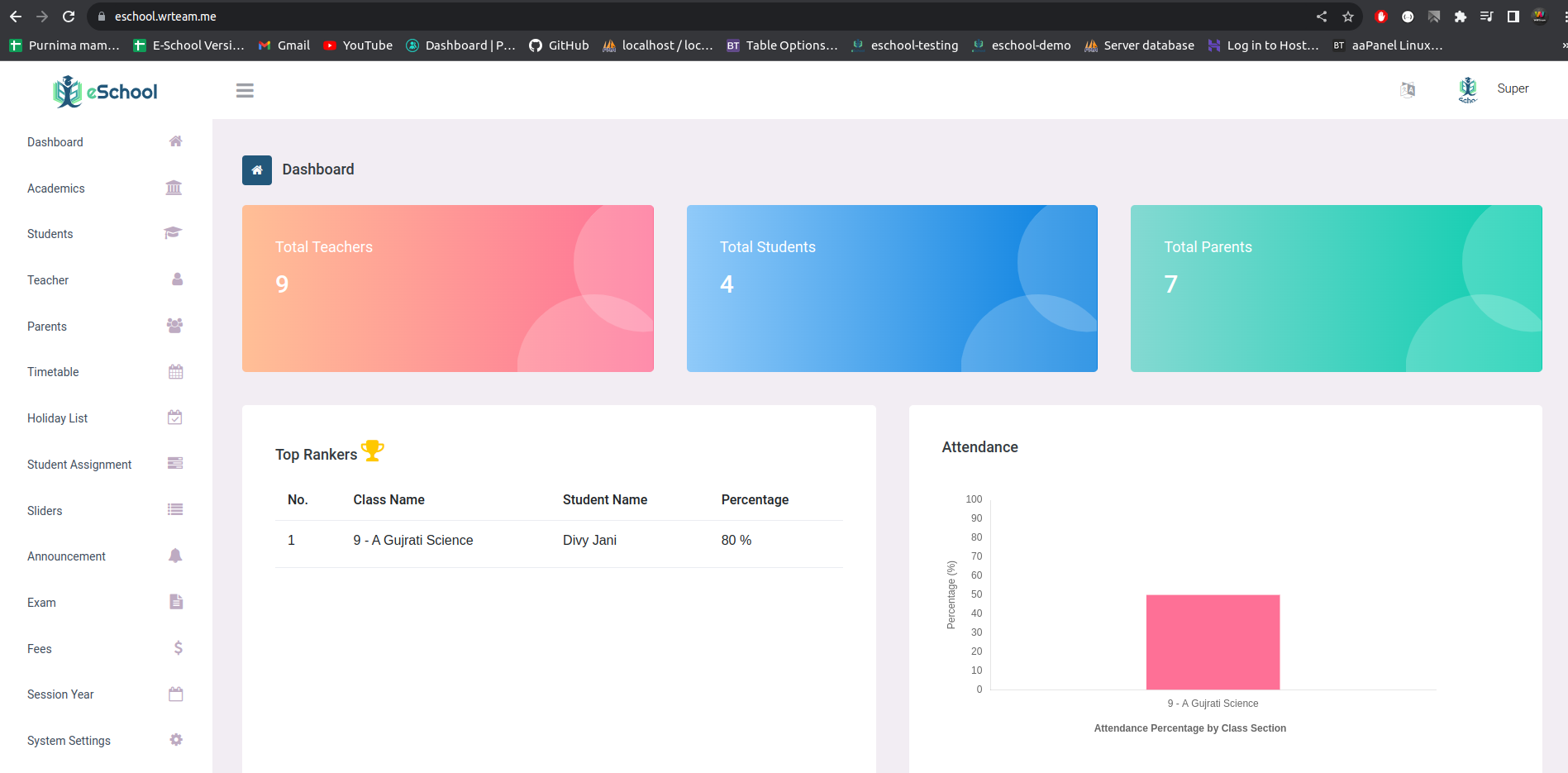Click the System Settings gear icon
The width and height of the screenshot is (1568, 773).
[x=176, y=740]
